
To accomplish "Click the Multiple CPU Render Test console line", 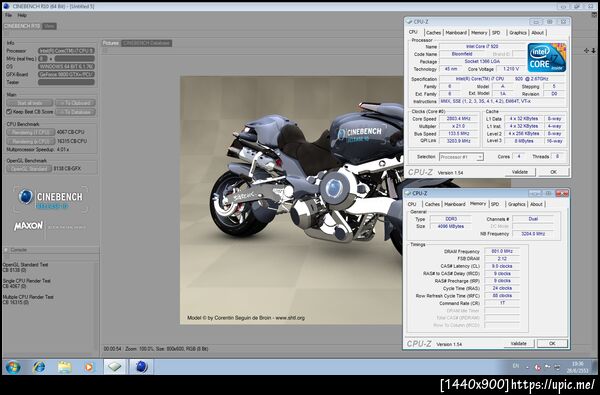I will click(28, 297).
